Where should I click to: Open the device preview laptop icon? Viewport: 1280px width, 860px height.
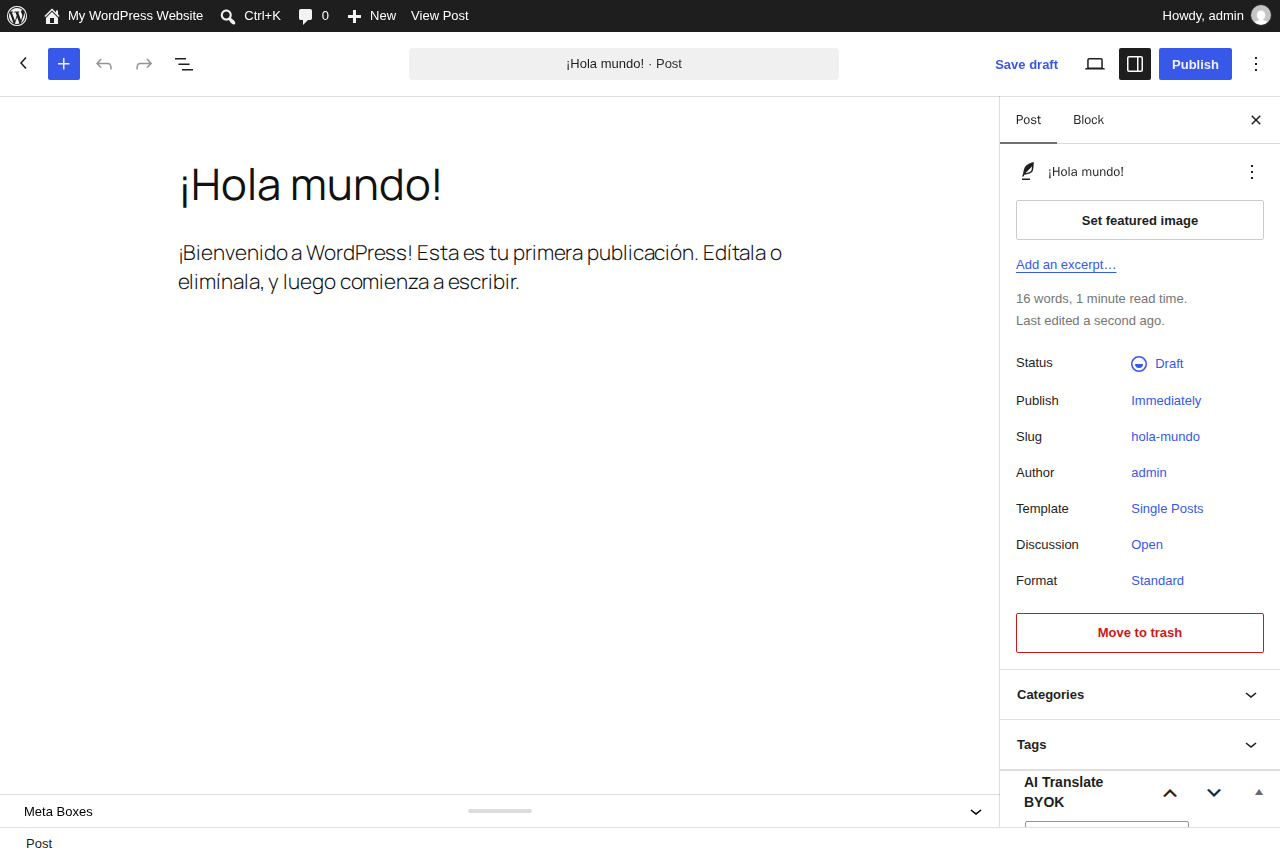[x=1095, y=64]
